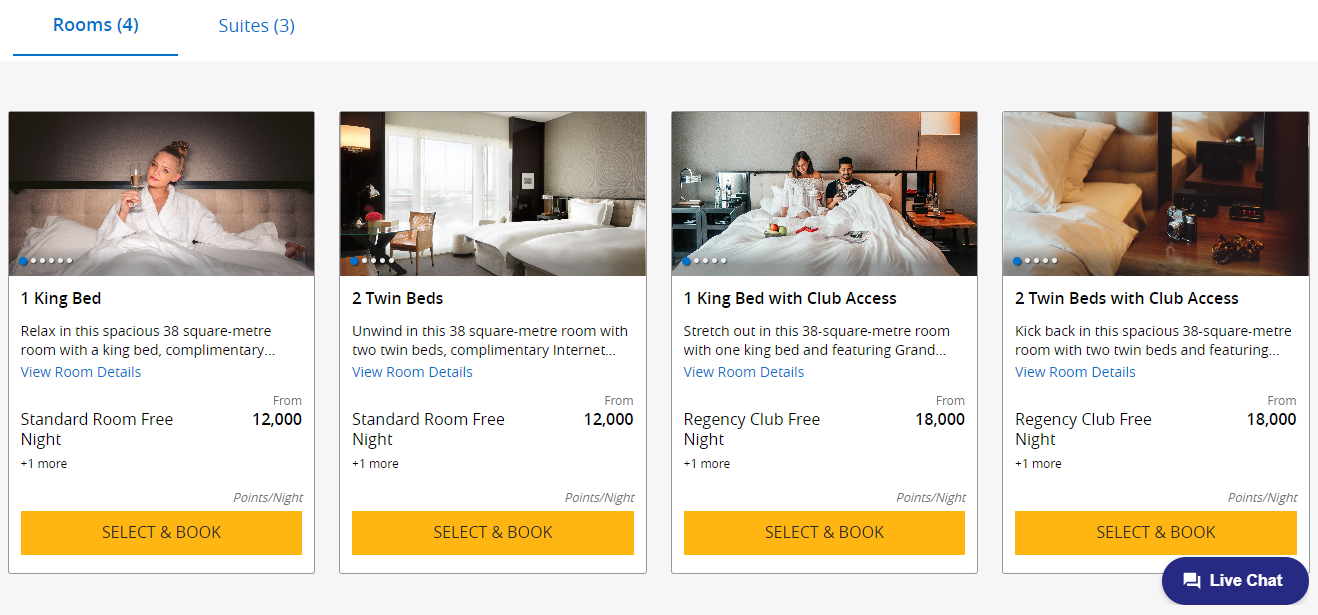This screenshot has height=615, width=1318.
Task: Select & Book the 1 King Bed room
Action: click(x=161, y=533)
